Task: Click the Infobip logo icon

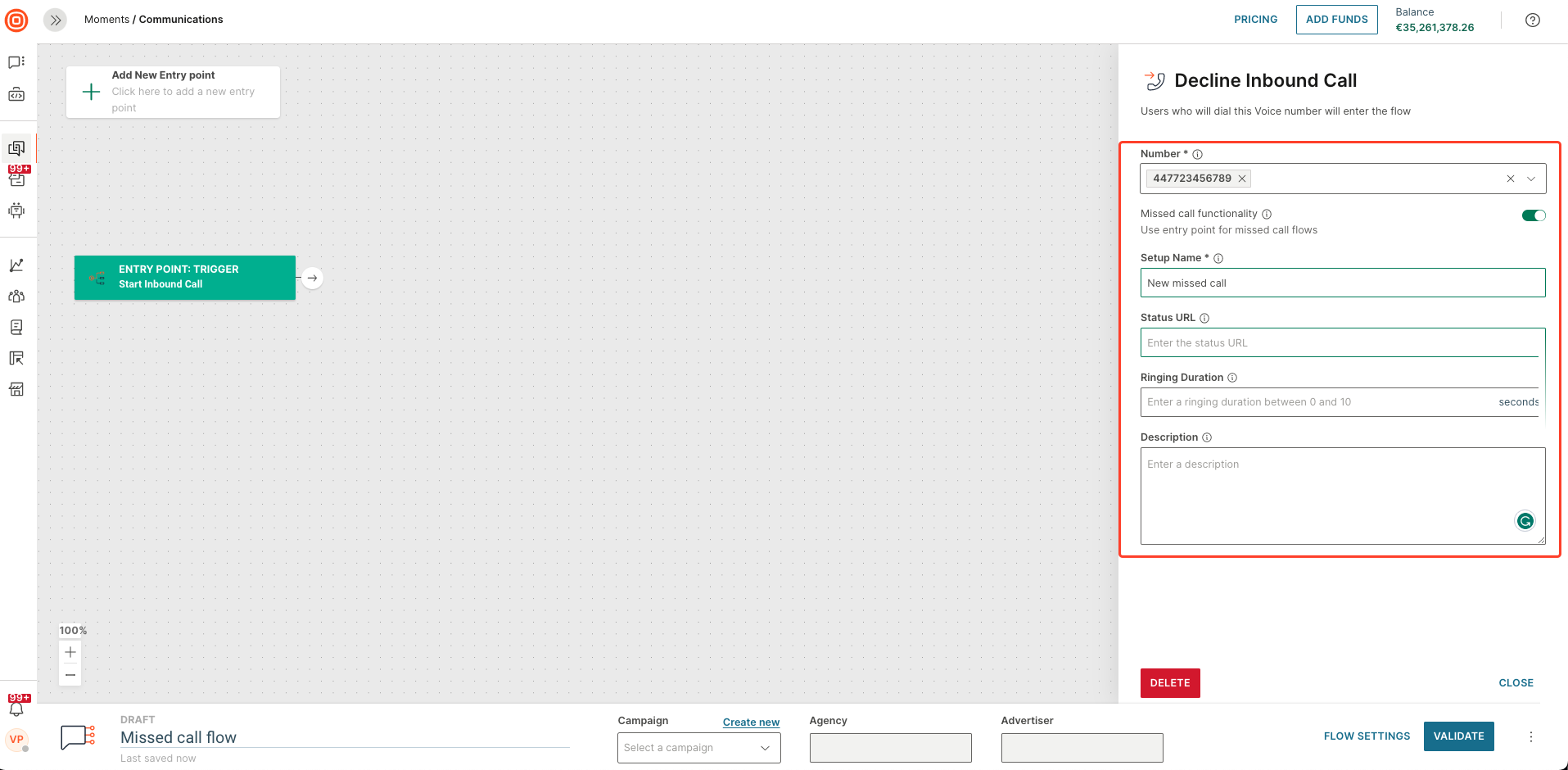Action: click(16, 20)
